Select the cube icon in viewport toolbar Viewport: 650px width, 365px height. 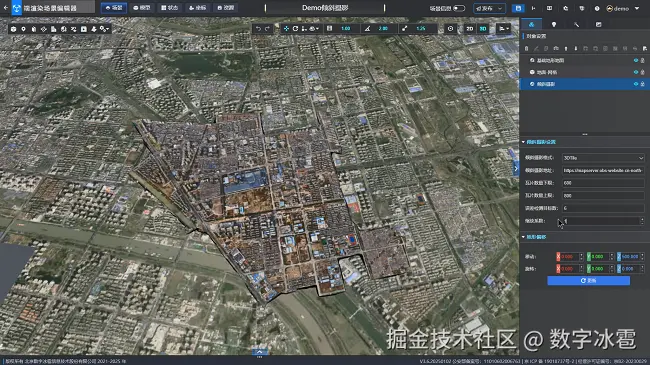click(13, 29)
